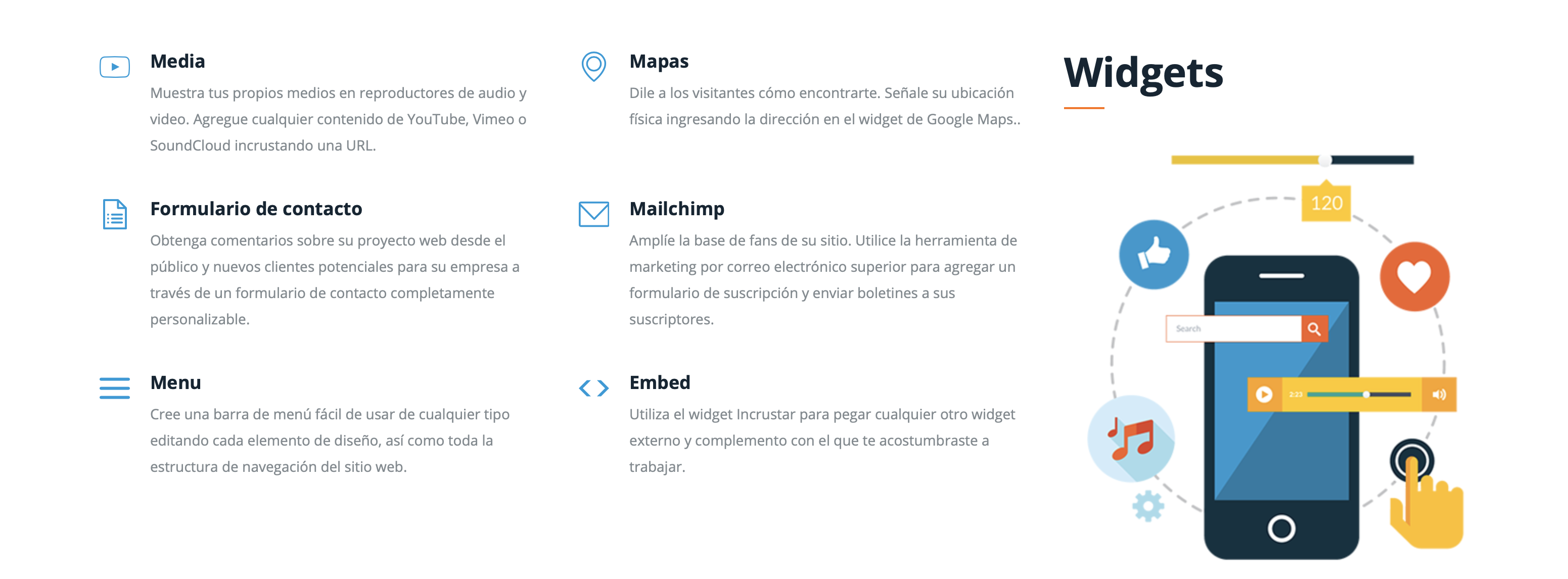Click the Widgets heading
The image size is (1568, 579).
[1143, 73]
